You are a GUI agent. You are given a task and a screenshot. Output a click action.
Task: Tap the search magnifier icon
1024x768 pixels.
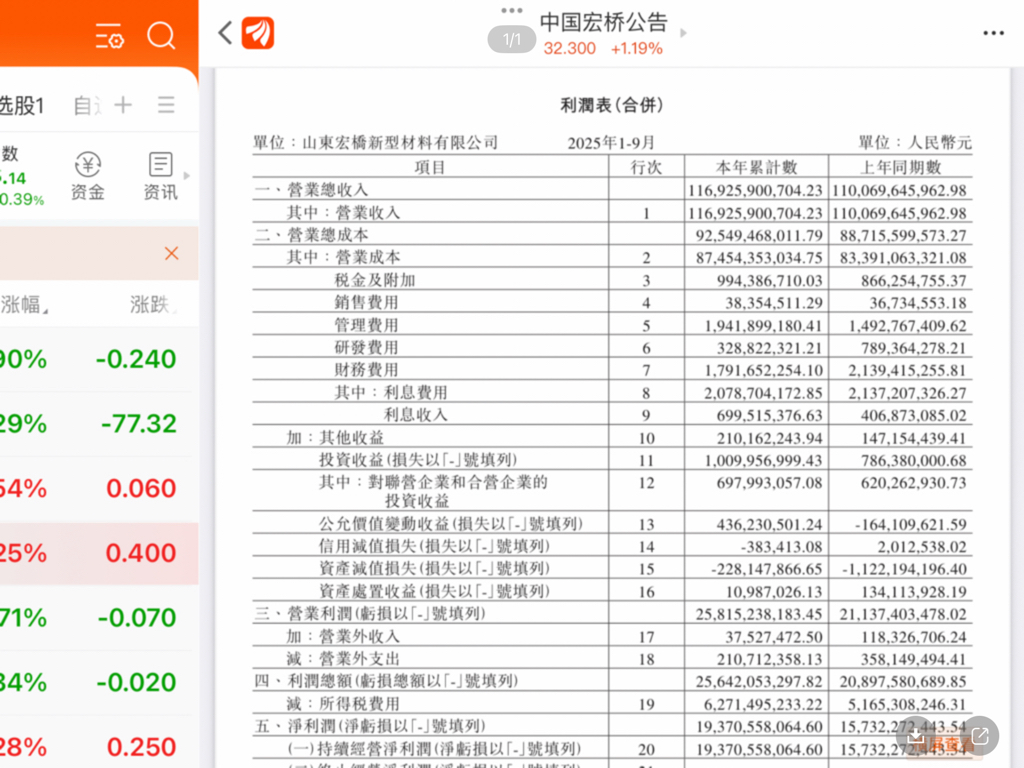(x=161, y=35)
